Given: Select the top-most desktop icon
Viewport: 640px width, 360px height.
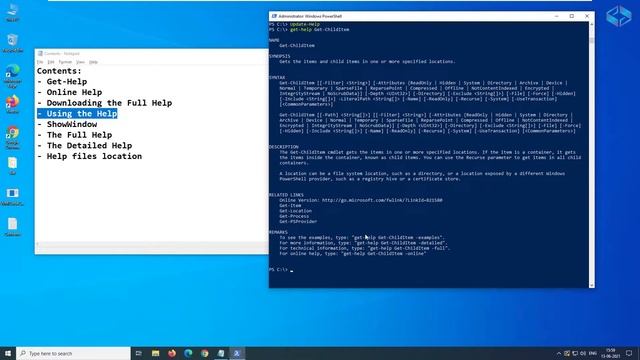Looking at the screenshot, I should click(13, 12).
